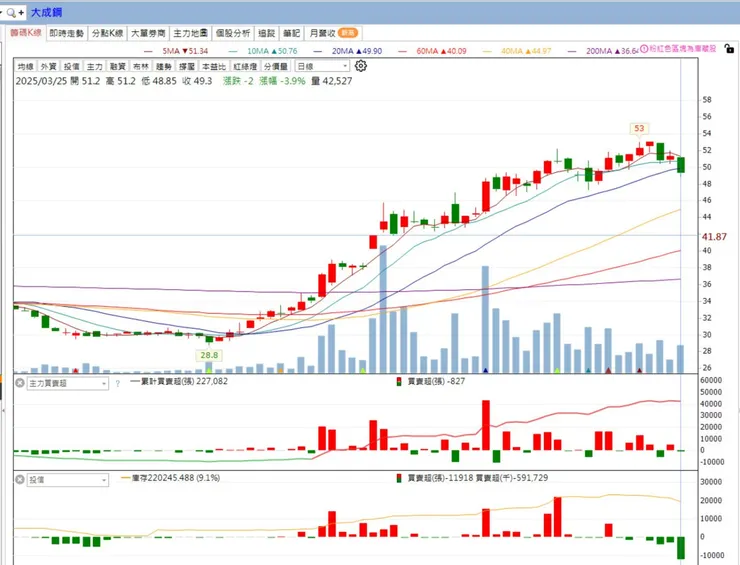
Task: Toggle the 分價量 volume-by-price button
Action: tap(276, 67)
